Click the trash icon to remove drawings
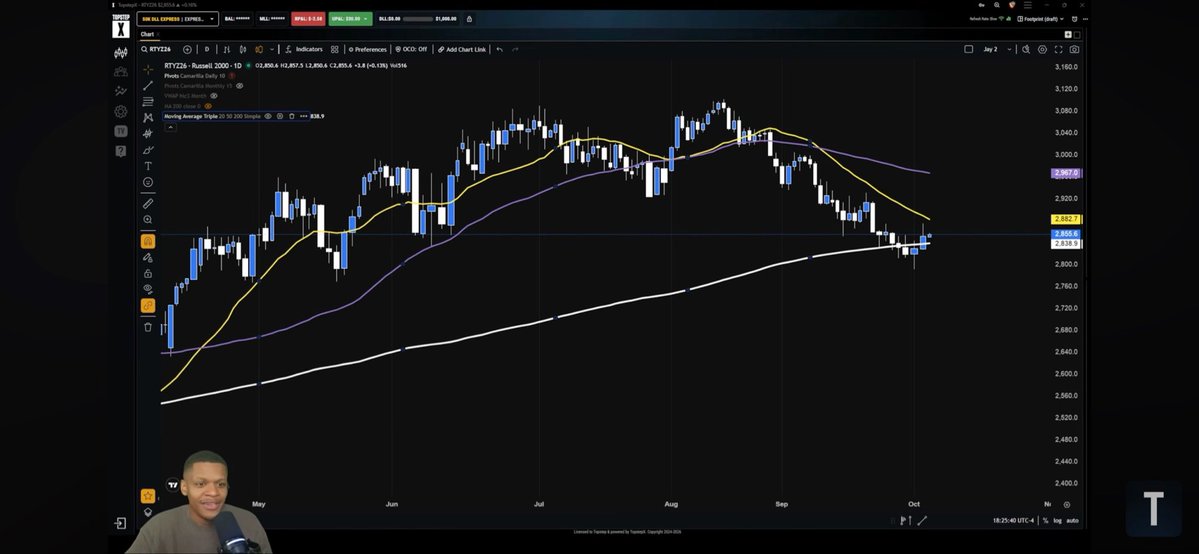 (148, 327)
